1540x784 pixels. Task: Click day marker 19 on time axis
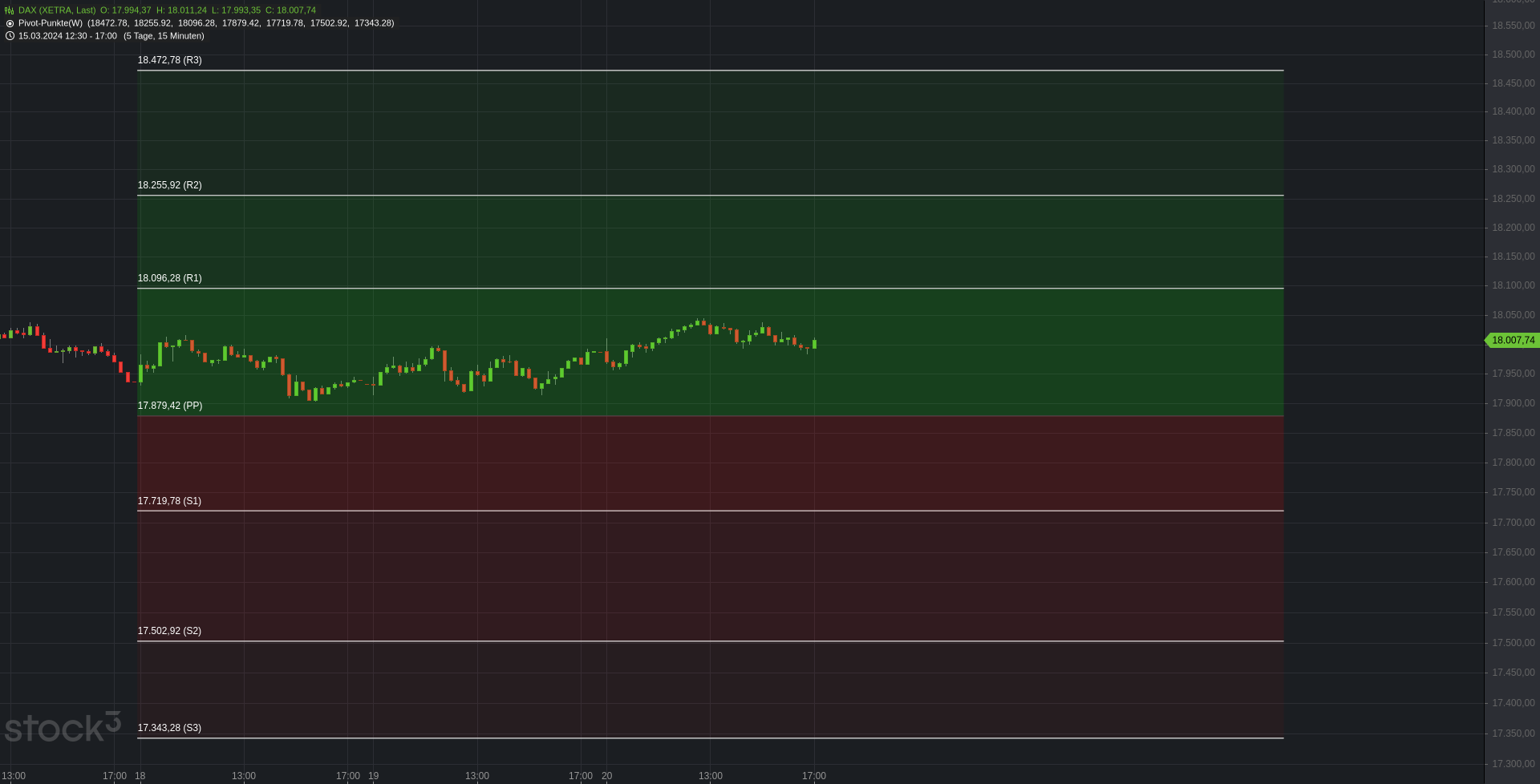tap(373, 776)
